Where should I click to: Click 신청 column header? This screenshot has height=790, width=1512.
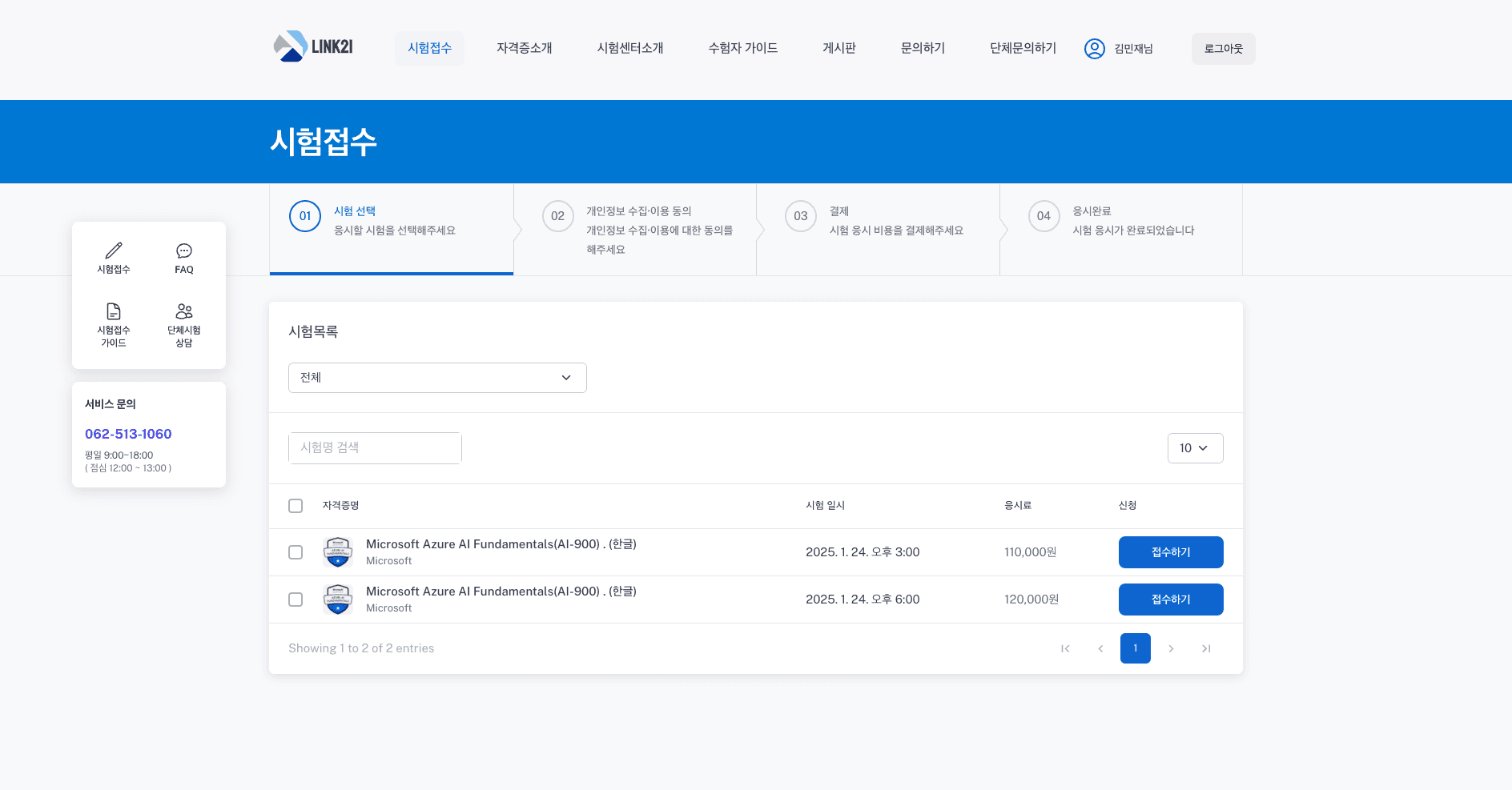coord(1128,506)
